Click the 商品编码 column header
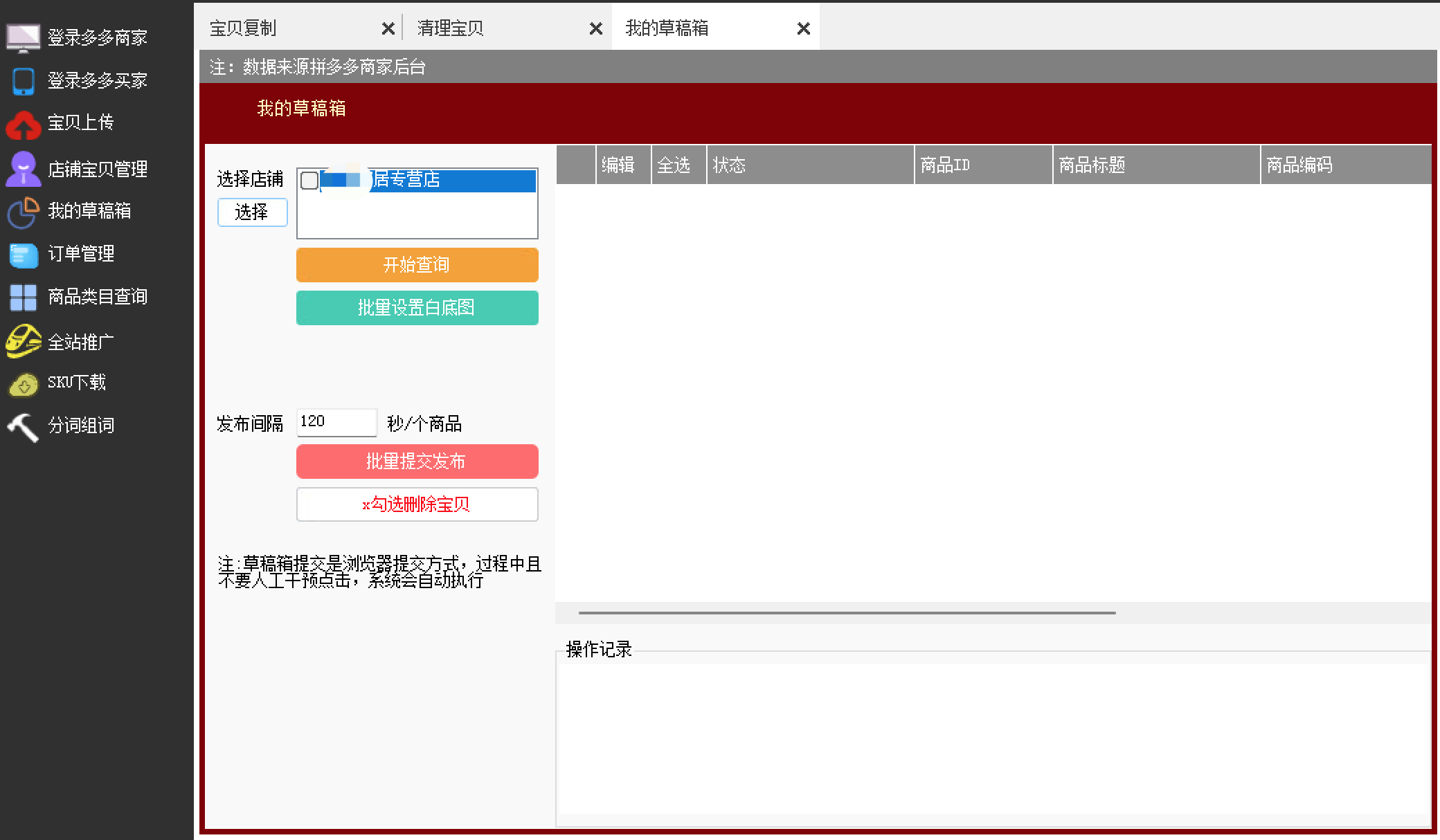The height and width of the screenshot is (840, 1440). tap(1346, 165)
